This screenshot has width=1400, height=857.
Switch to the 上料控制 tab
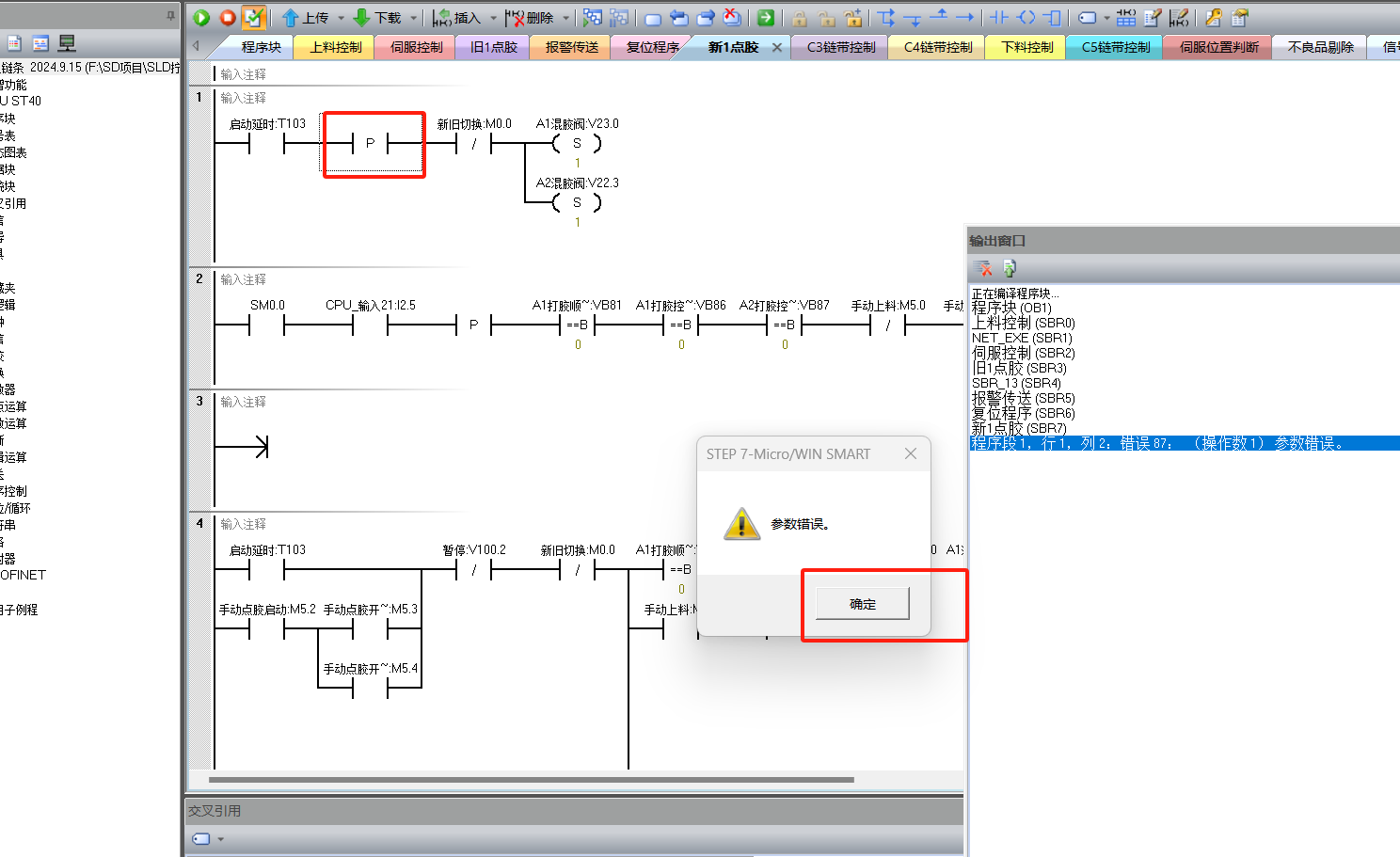point(336,47)
